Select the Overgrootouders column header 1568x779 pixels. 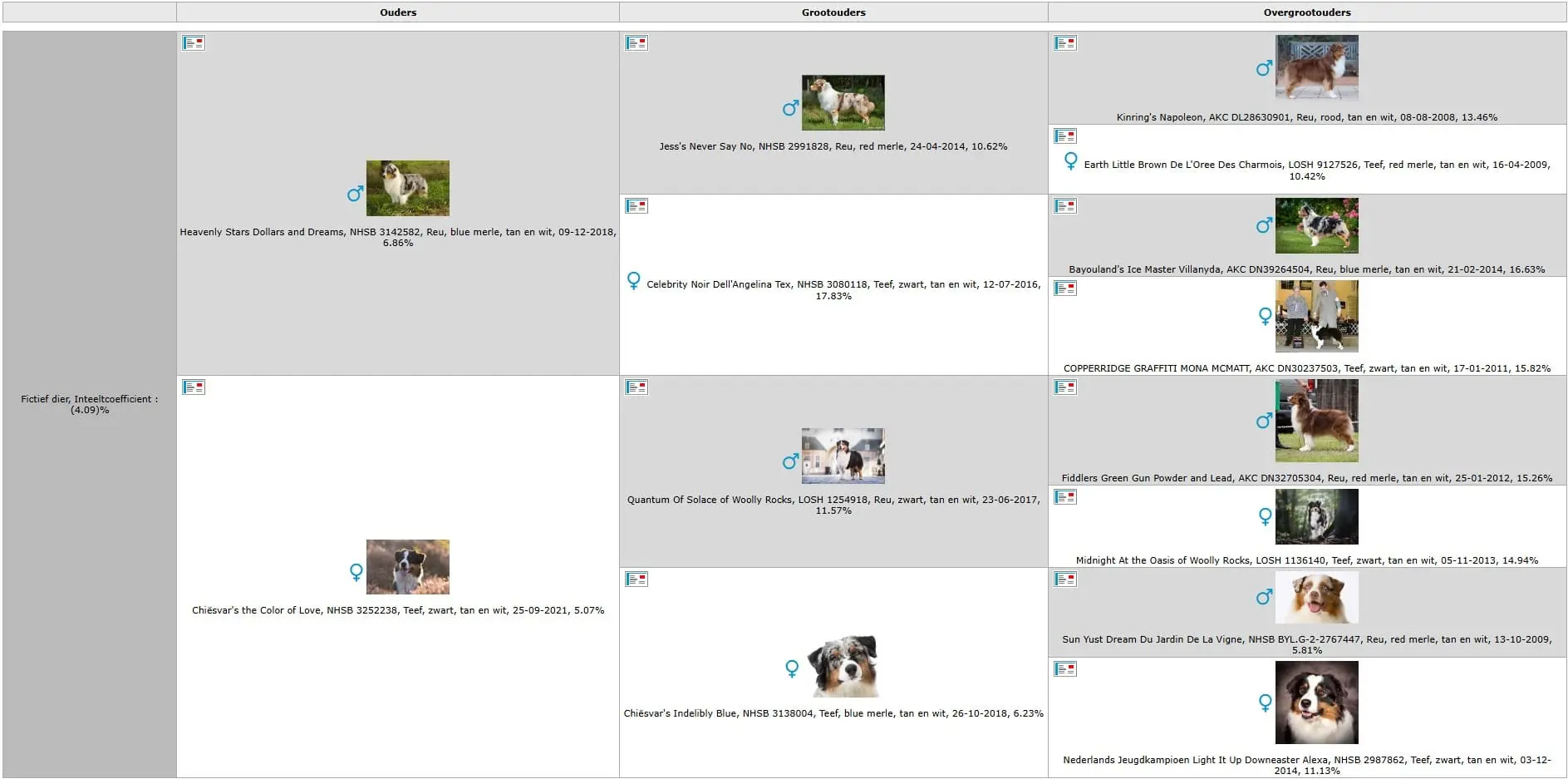coord(1307,12)
